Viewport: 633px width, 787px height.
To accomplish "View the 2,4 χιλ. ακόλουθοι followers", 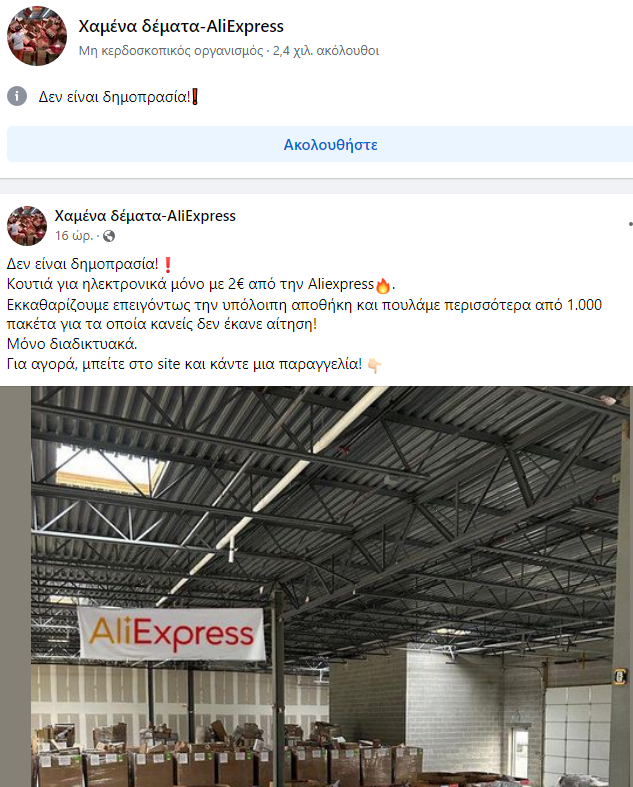I will click(x=326, y=51).
